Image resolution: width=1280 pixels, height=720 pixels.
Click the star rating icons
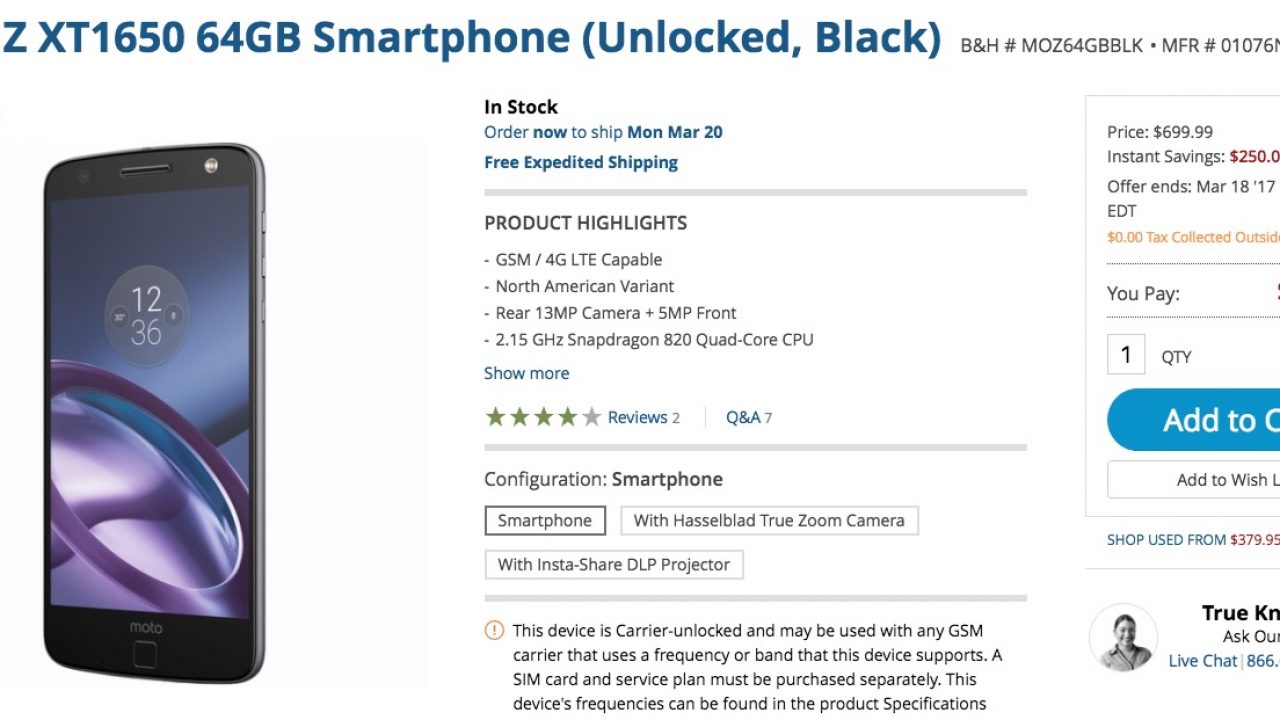pyautogui.click(x=543, y=417)
